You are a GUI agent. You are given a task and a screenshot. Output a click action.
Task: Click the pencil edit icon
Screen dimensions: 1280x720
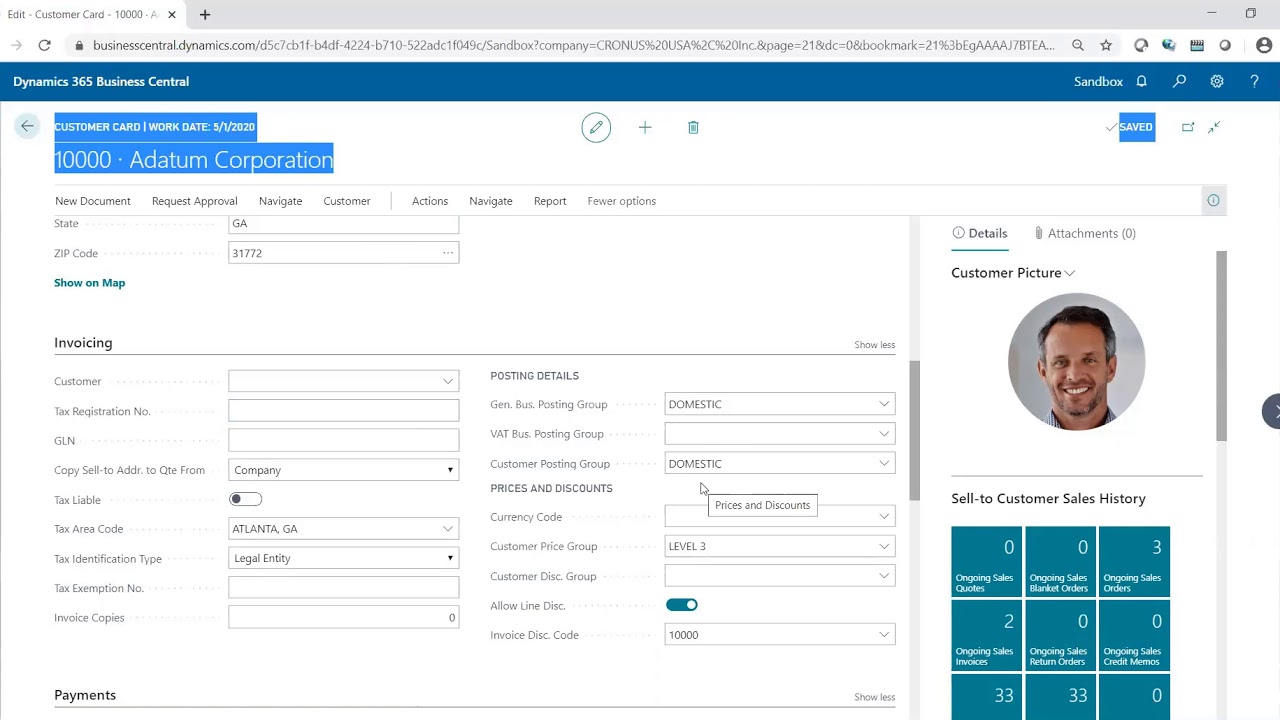click(596, 127)
